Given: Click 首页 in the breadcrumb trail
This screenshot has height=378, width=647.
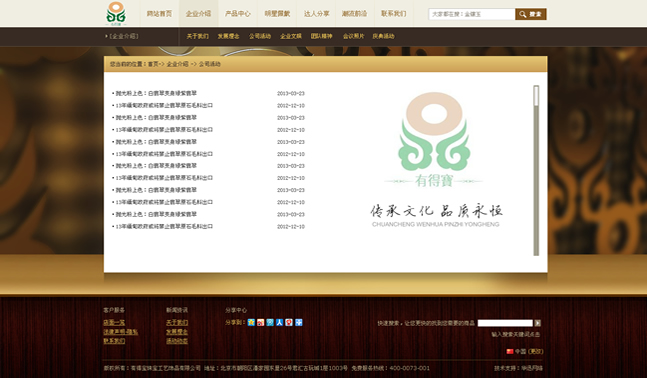Looking at the screenshot, I should pyautogui.click(x=153, y=64).
